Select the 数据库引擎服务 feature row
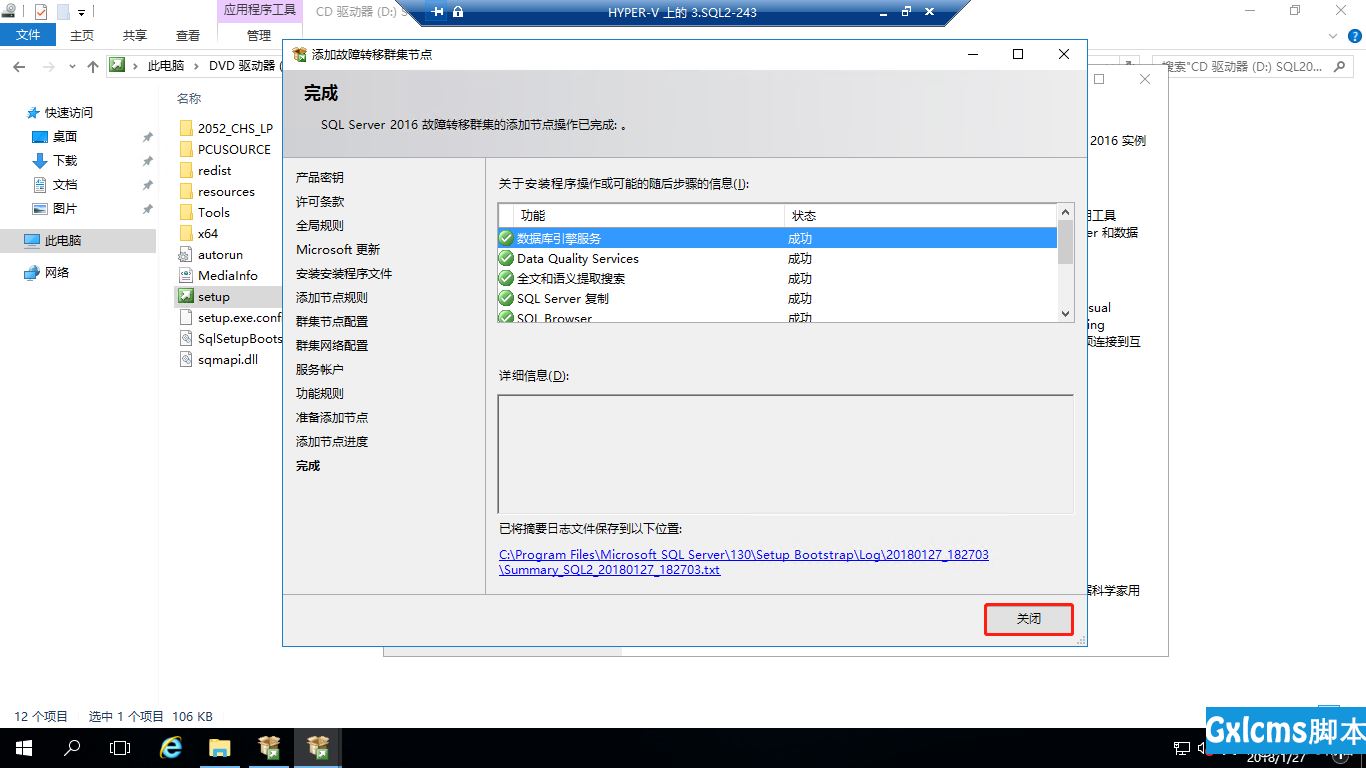Viewport: 1366px width, 768px height. pyautogui.click(x=778, y=238)
